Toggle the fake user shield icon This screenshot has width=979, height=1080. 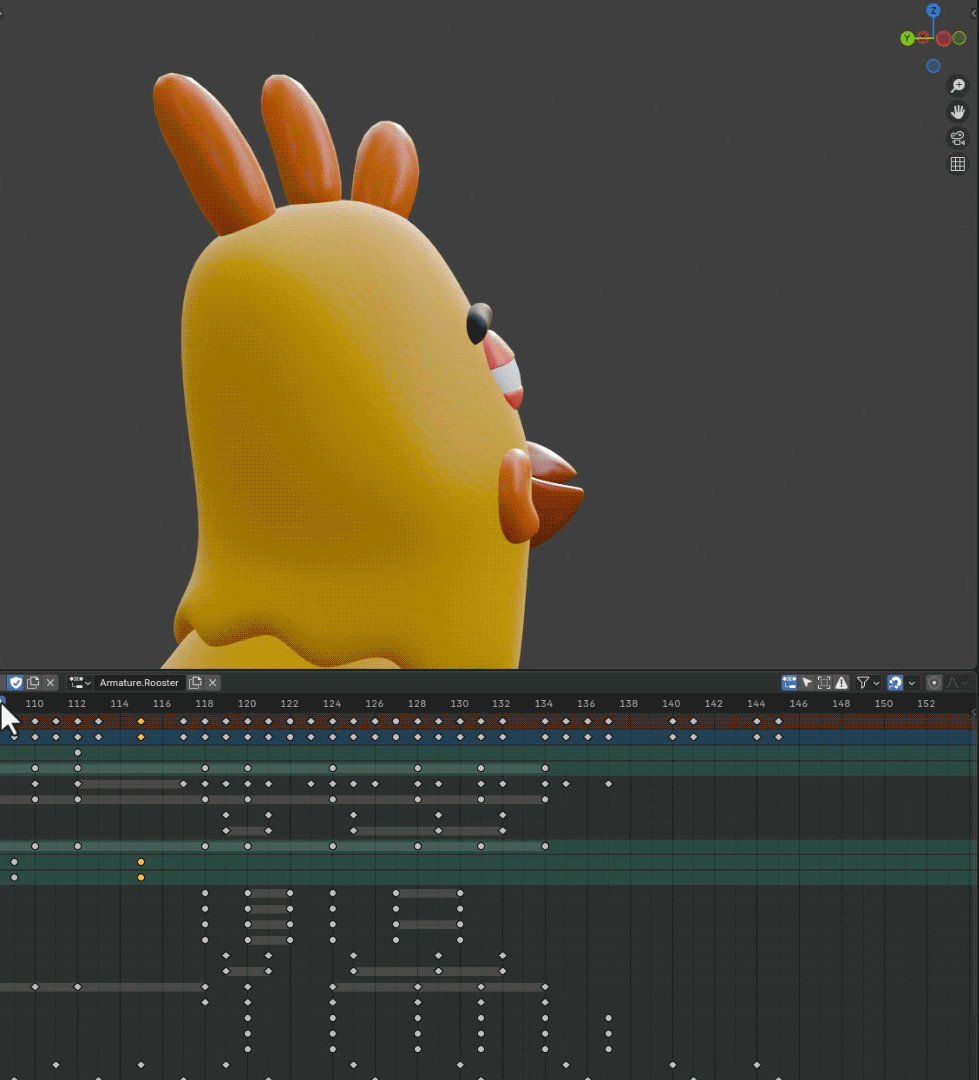[15, 683]
